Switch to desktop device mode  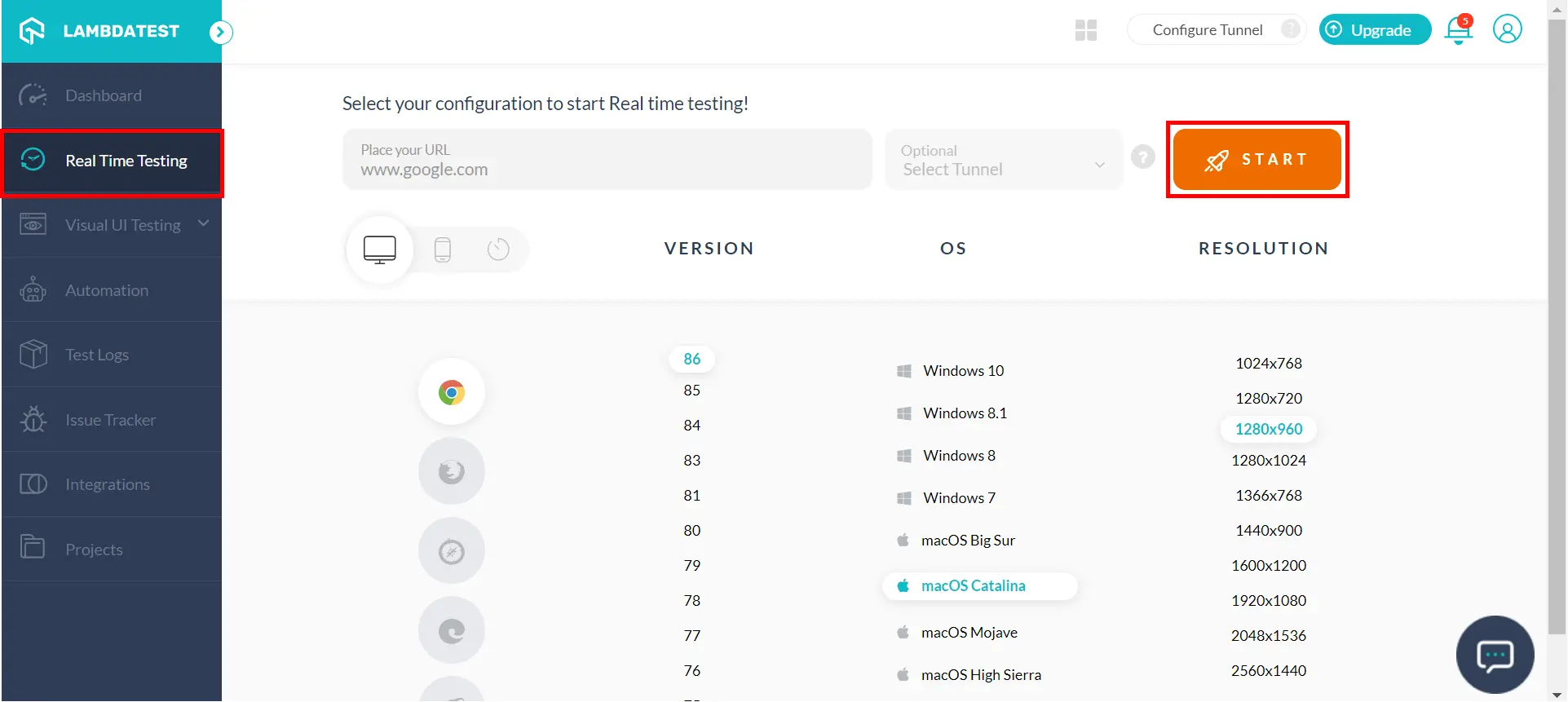click(x=380, y=249)
